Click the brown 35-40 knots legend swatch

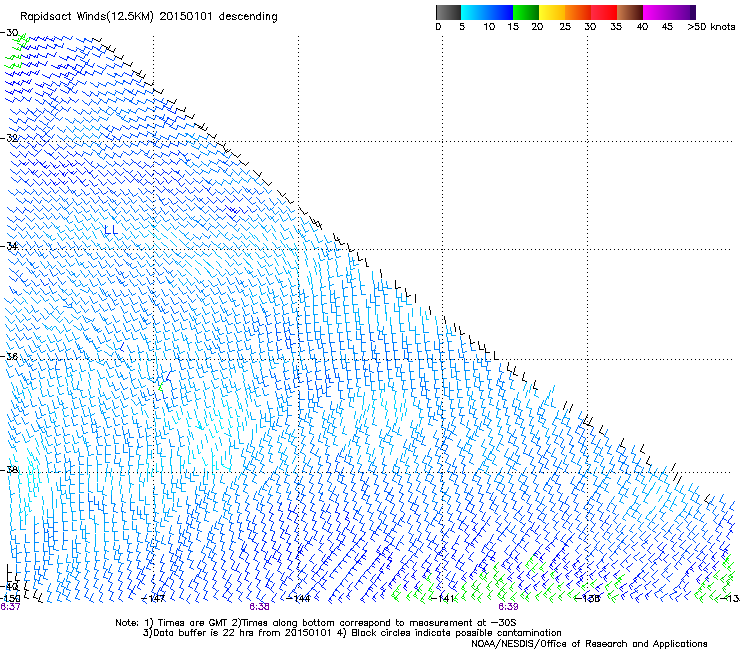coord(630,12)
